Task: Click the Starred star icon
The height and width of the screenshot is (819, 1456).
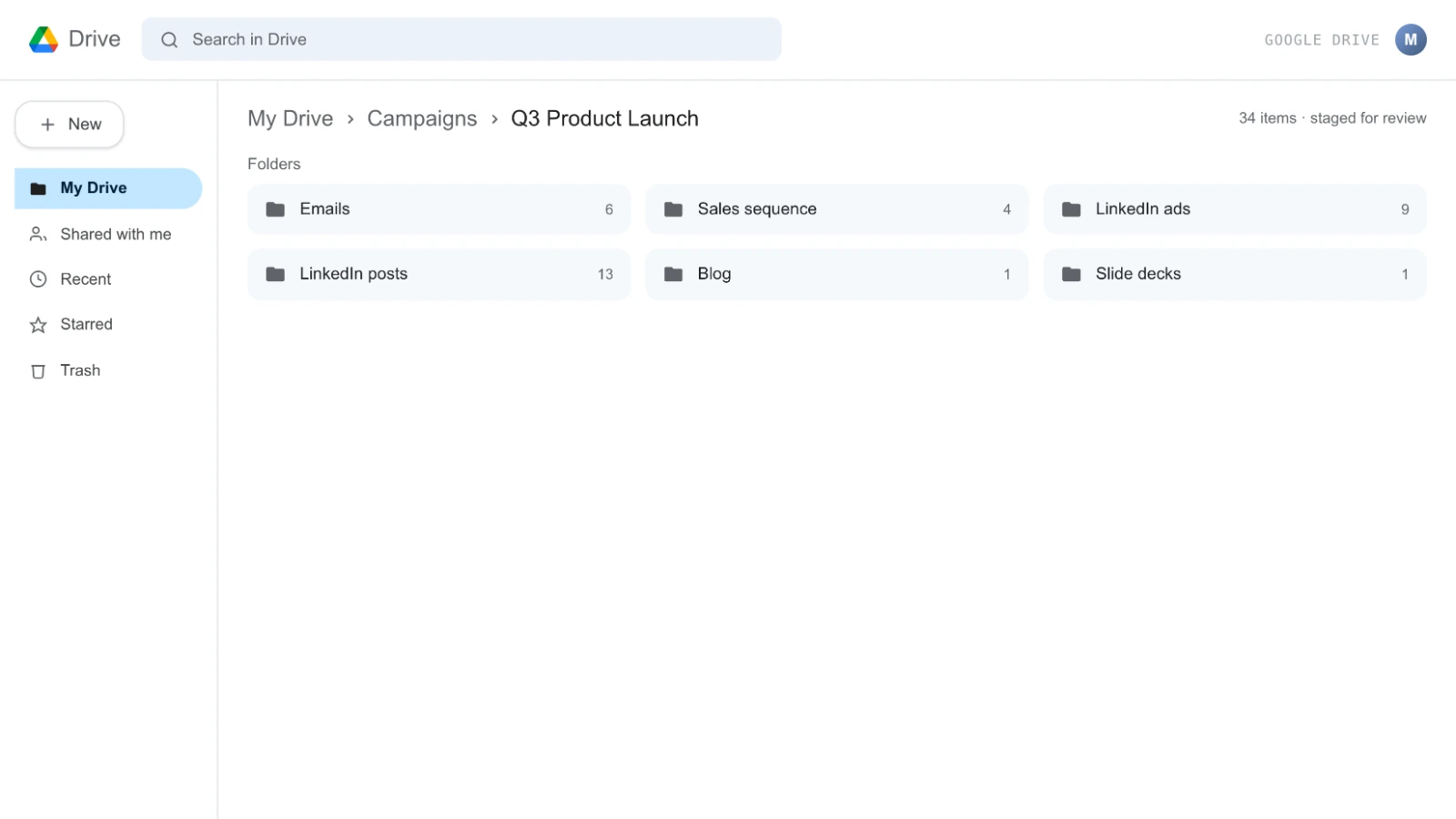Action: pos(38,325)
